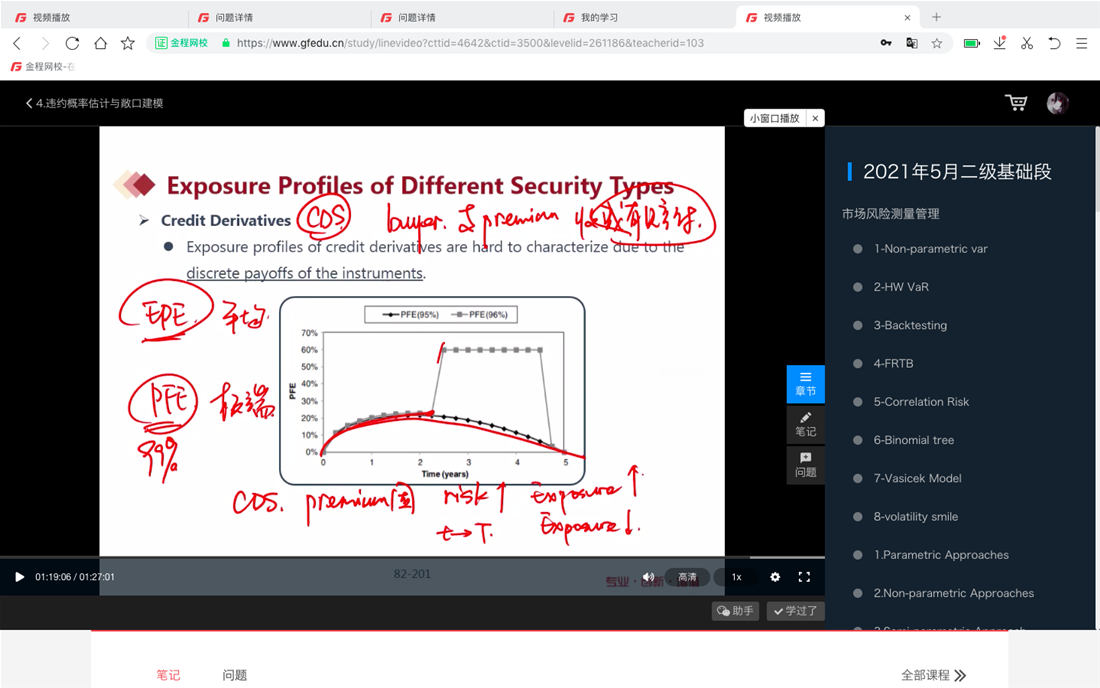Open the video settings gear

click(x=774, y=577)
